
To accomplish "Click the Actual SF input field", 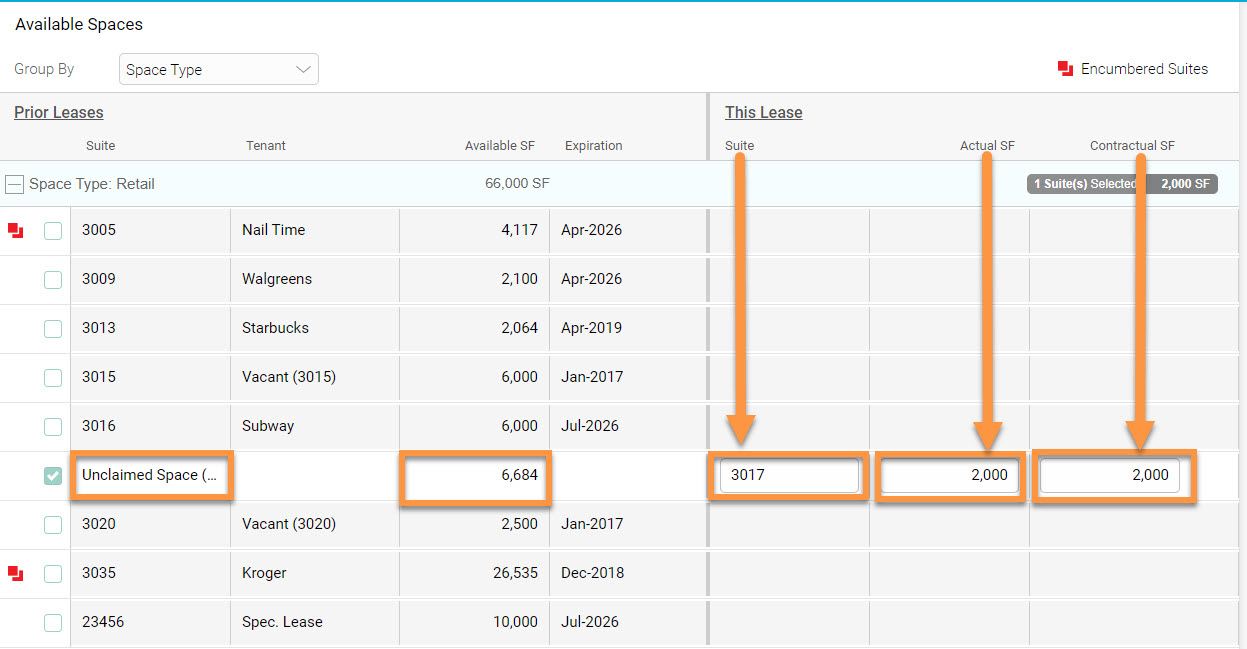I will point(950,476).
